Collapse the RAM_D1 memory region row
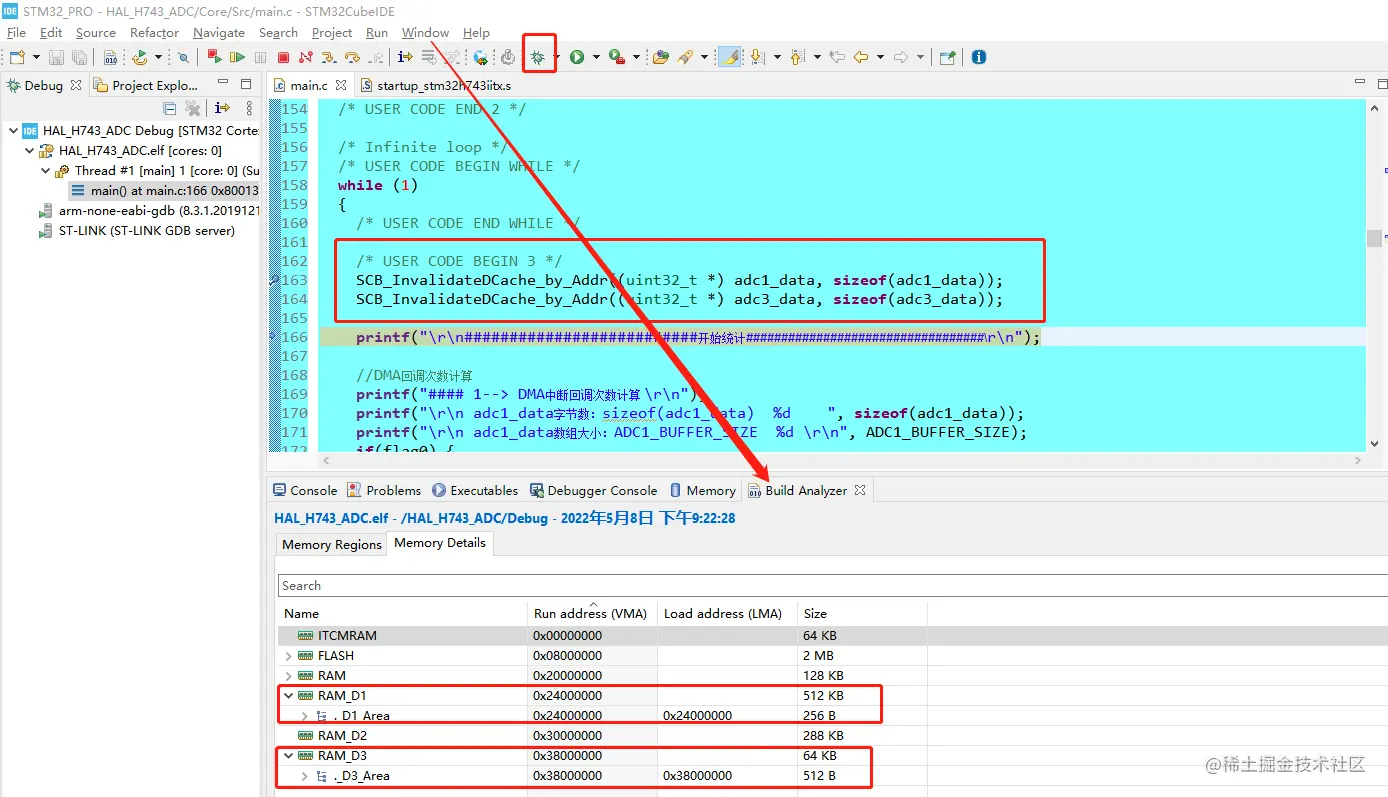Viewport: 1388px width, 797px height. pos(289,696)
